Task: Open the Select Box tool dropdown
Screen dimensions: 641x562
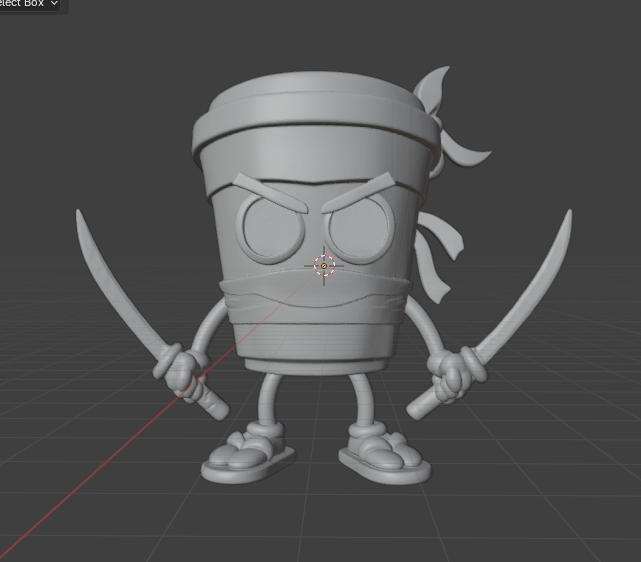Action: pyautogui.click(x=29, y=3)
